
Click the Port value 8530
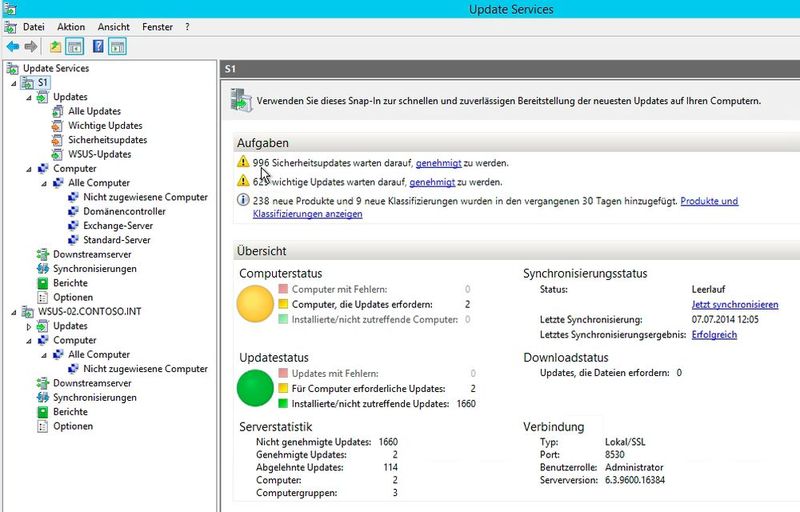[x=614, y=454]
